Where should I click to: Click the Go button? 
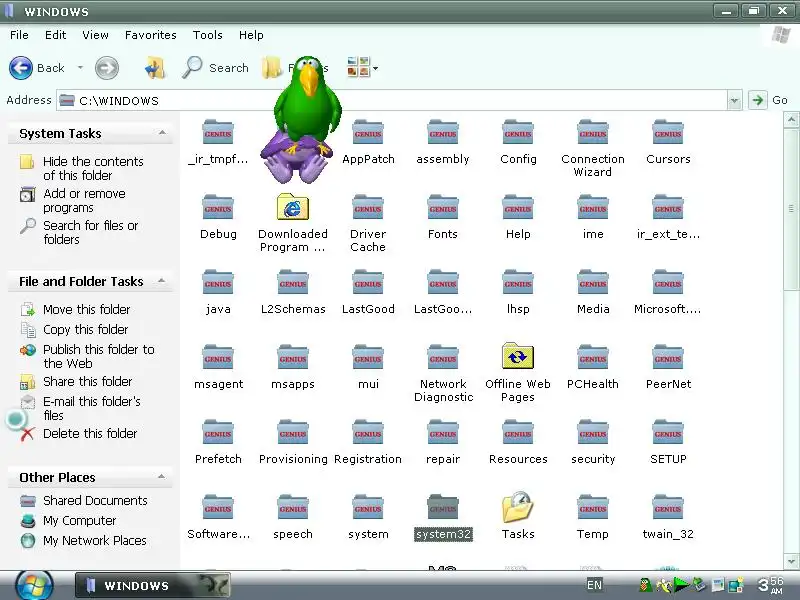pyautogui.click(x=769, y=100)
